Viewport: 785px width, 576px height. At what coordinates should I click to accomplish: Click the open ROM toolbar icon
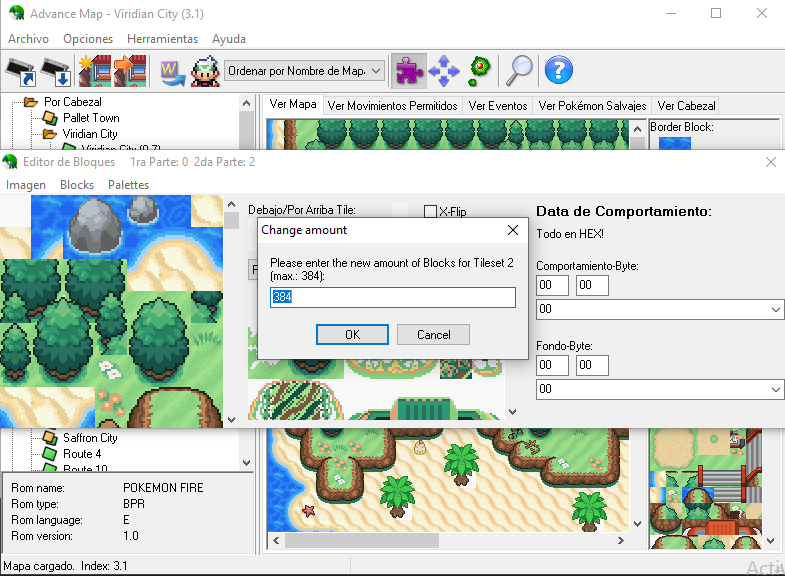20,71
